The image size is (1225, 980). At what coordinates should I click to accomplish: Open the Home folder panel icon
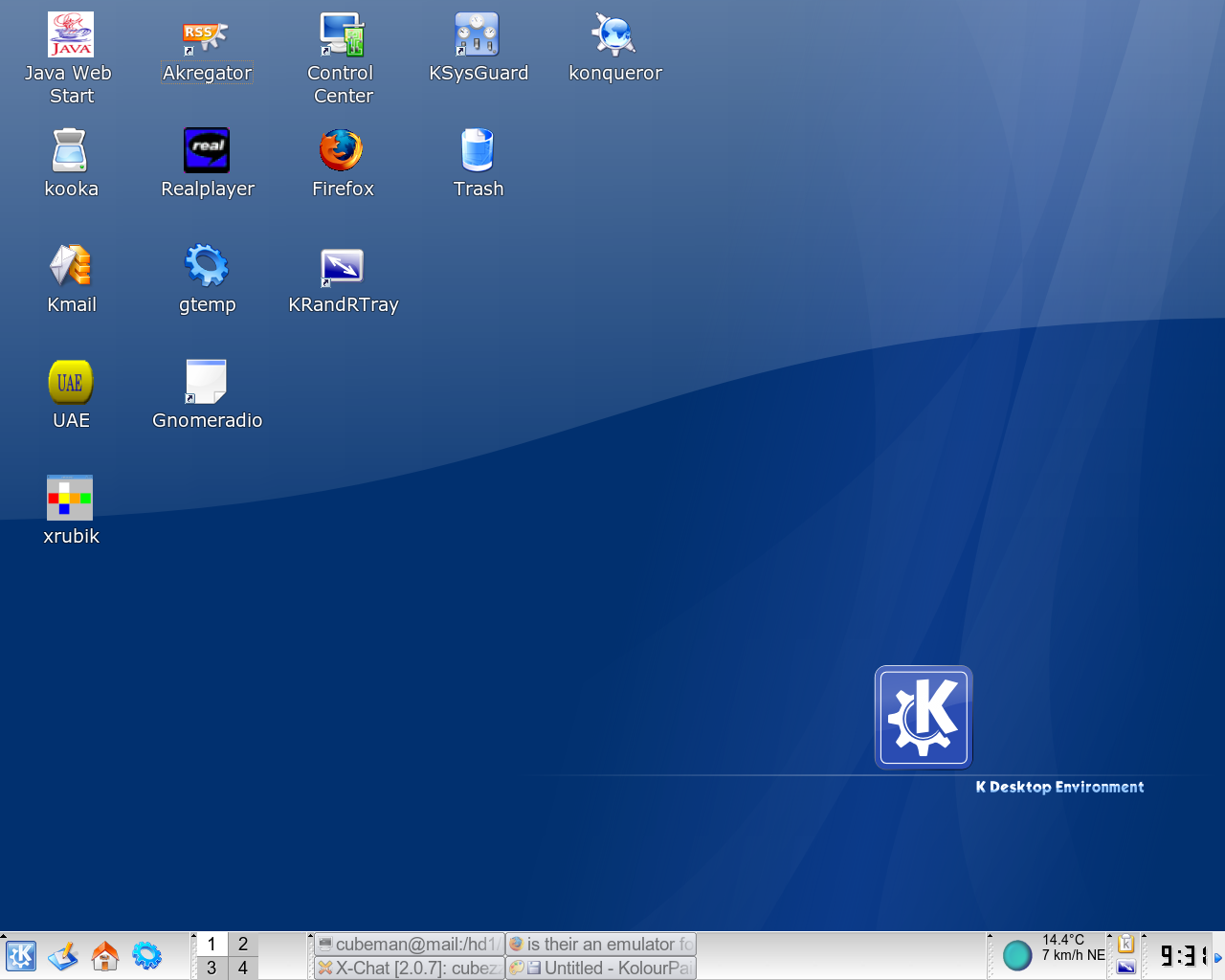coord(105,956)
